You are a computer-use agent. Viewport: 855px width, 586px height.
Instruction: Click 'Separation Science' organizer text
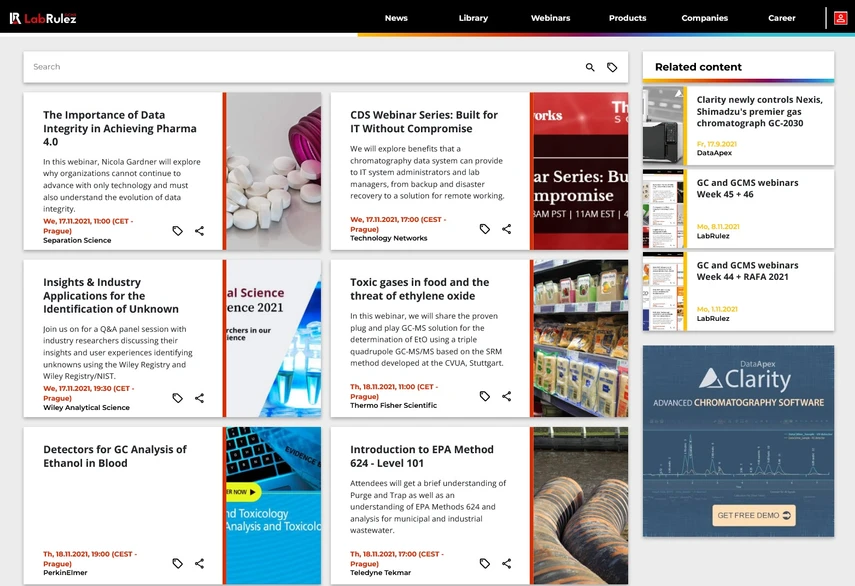(77, 240)
